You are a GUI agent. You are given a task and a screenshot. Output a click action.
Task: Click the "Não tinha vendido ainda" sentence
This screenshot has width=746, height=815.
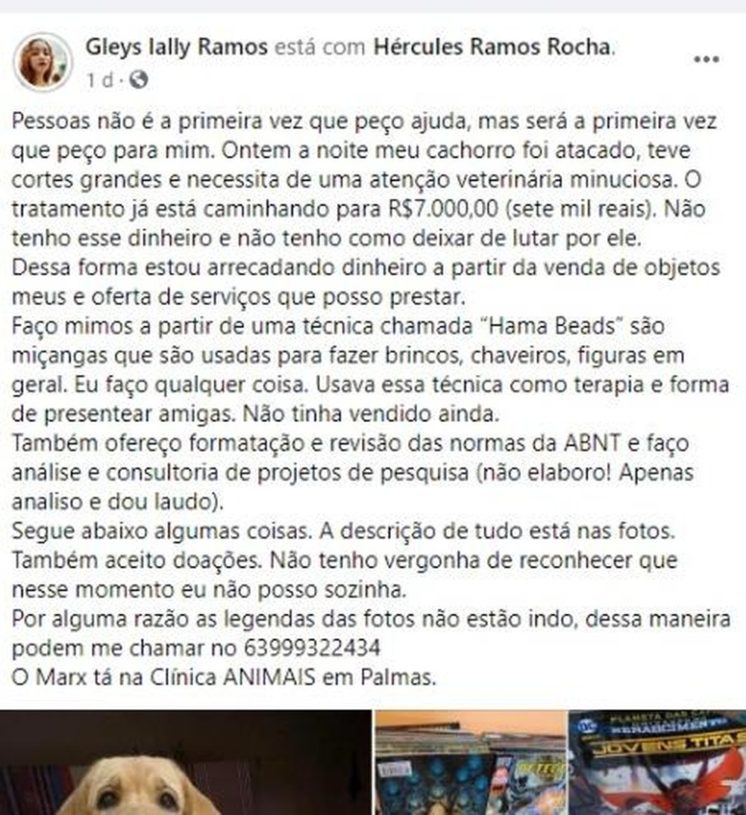coord(371,414)
